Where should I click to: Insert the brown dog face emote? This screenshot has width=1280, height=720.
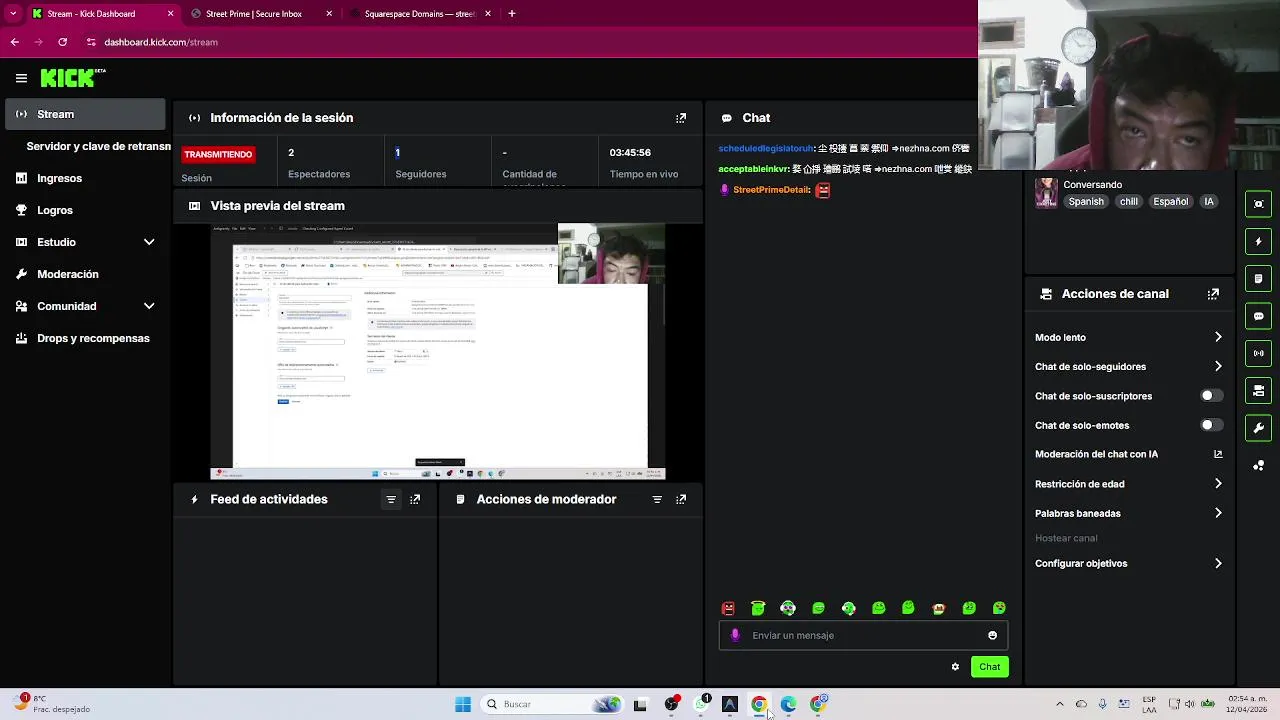click(938, 608)
